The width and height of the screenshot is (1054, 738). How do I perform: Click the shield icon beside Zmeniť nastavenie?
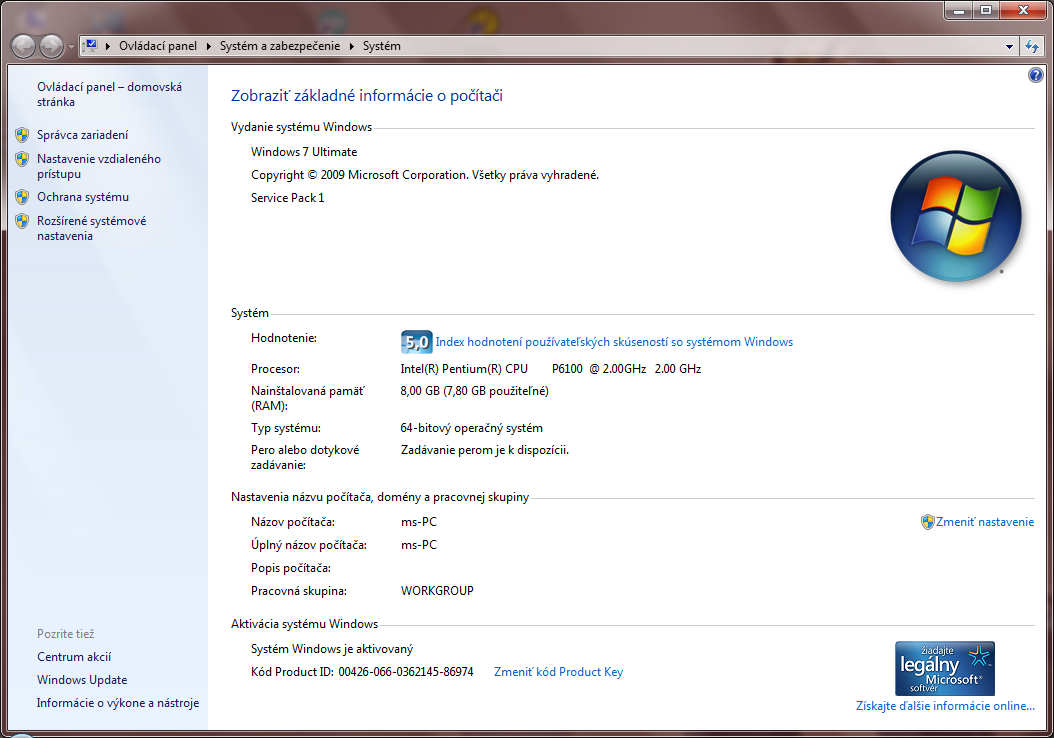(x=928, y=522)
